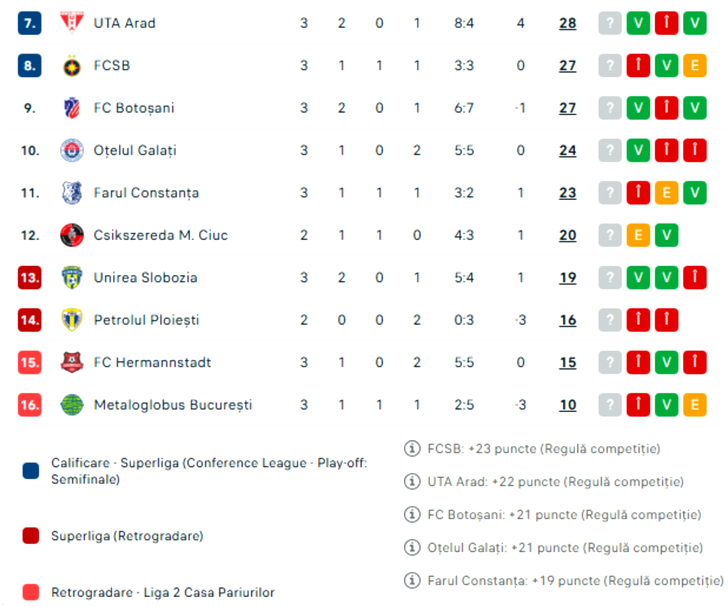Click the FC Hermannstadt club logo

(x=70, y=362)
